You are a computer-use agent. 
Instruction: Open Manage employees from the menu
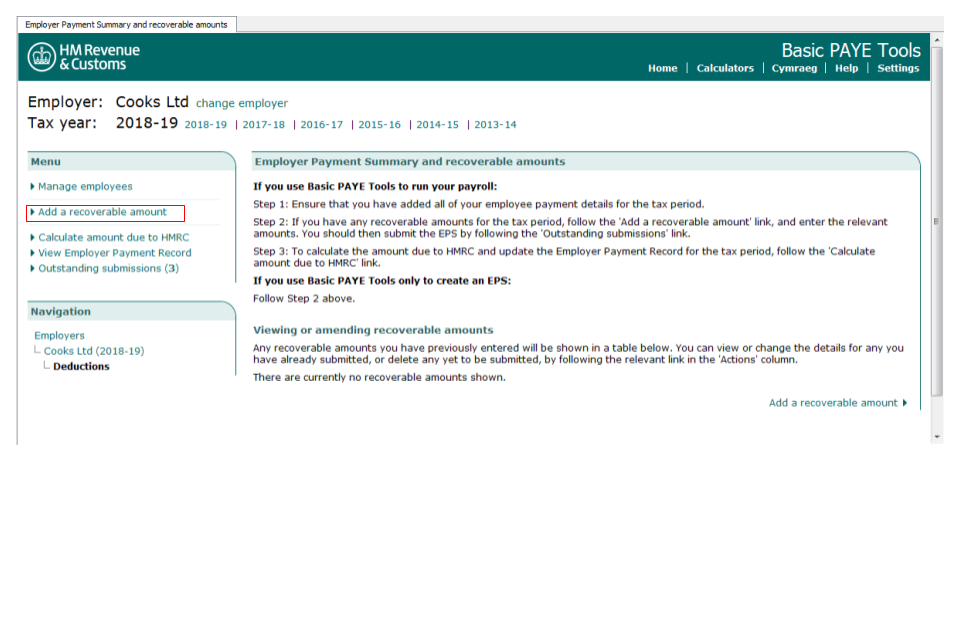[85, 186]
